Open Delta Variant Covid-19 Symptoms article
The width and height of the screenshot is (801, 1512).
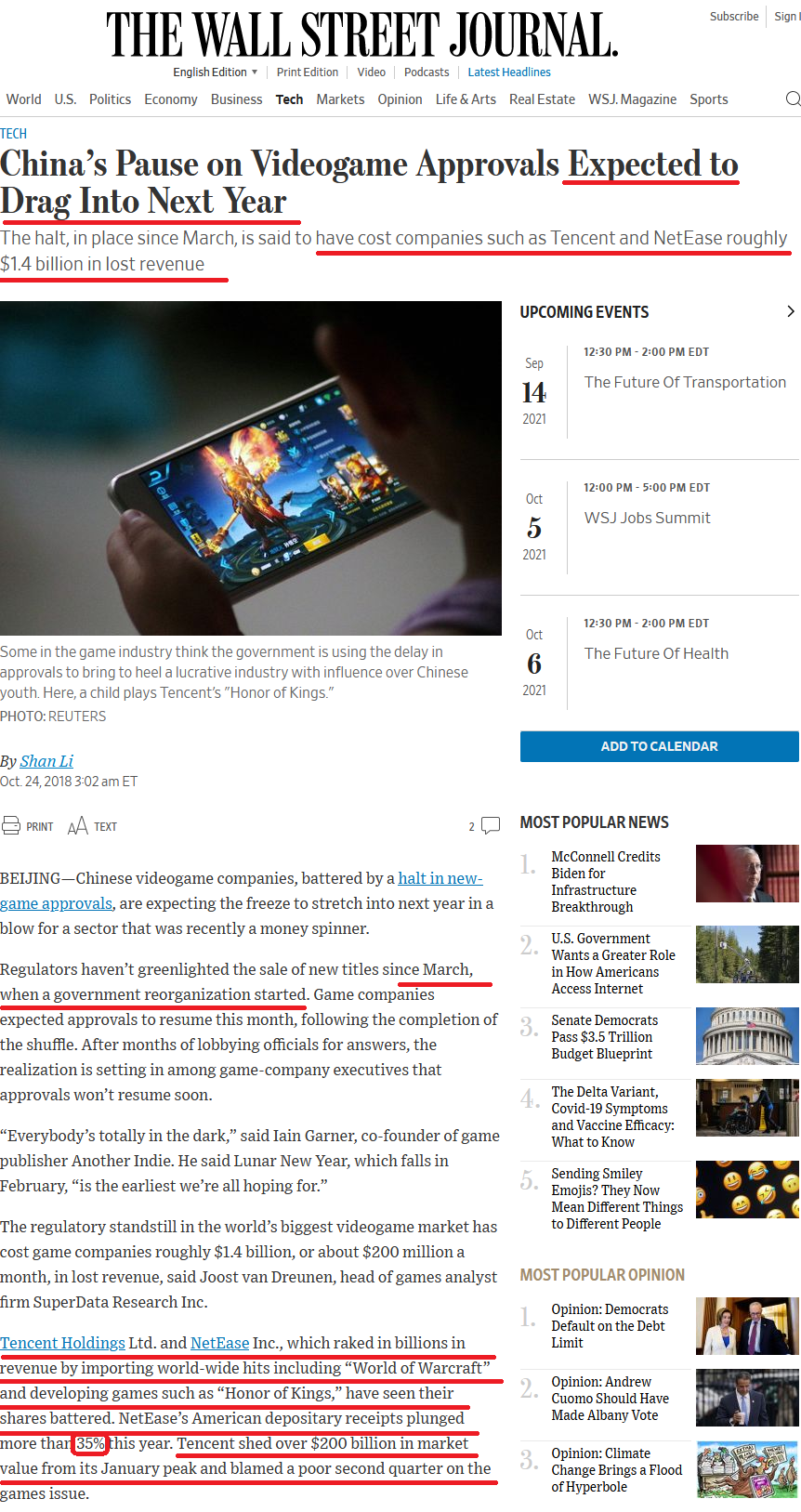pyautogui.click(x=612, y=1117)
